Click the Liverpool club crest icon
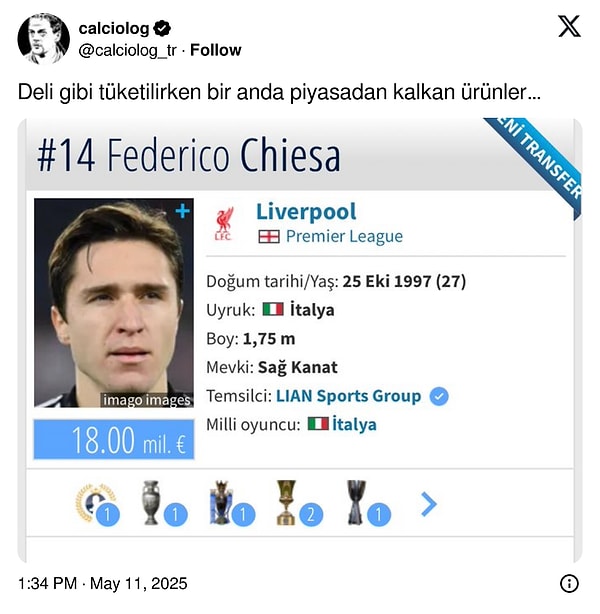Screen dimensions: 600x614 tap(224, 224)
